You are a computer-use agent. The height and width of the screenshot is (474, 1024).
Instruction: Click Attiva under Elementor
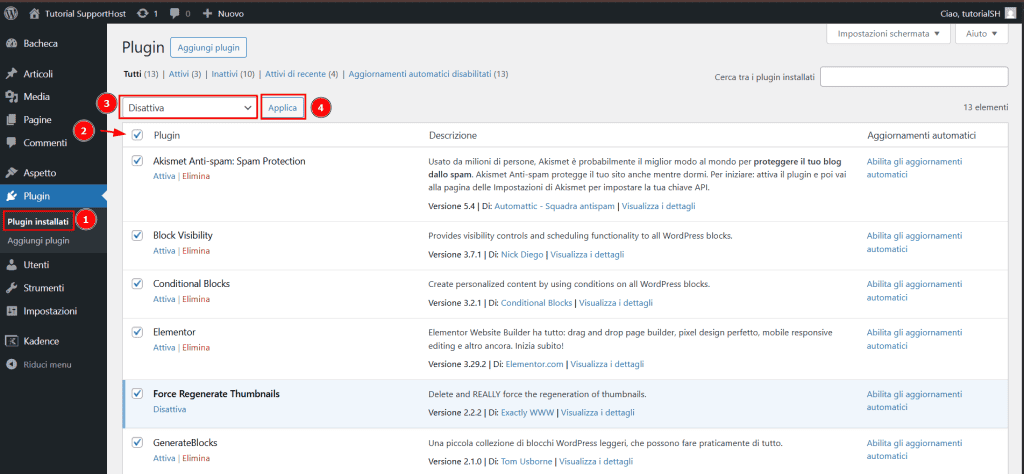[x=164, y=347]
